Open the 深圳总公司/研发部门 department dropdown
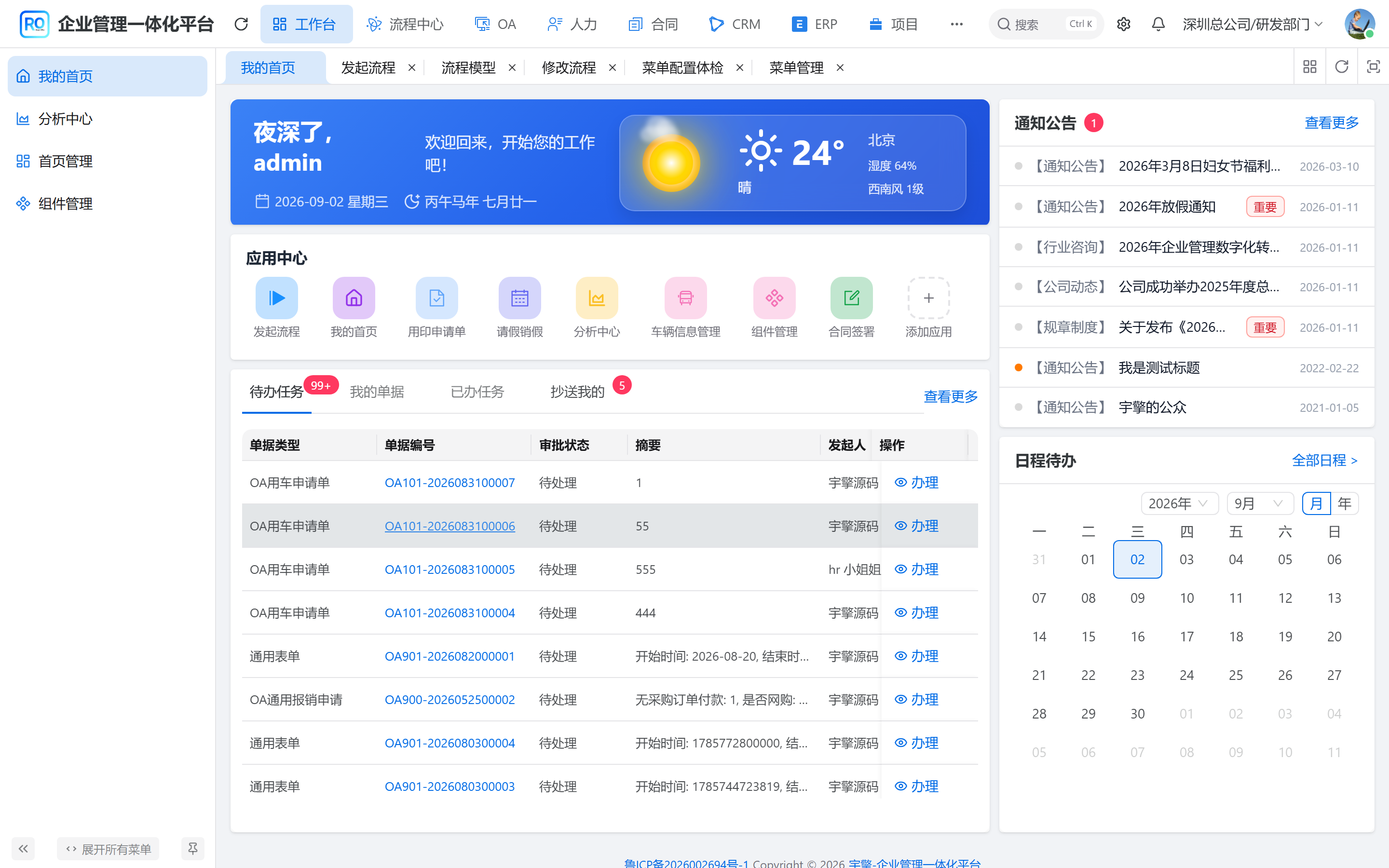This screenshot has width=1389, height=868. click(1253, 24)
